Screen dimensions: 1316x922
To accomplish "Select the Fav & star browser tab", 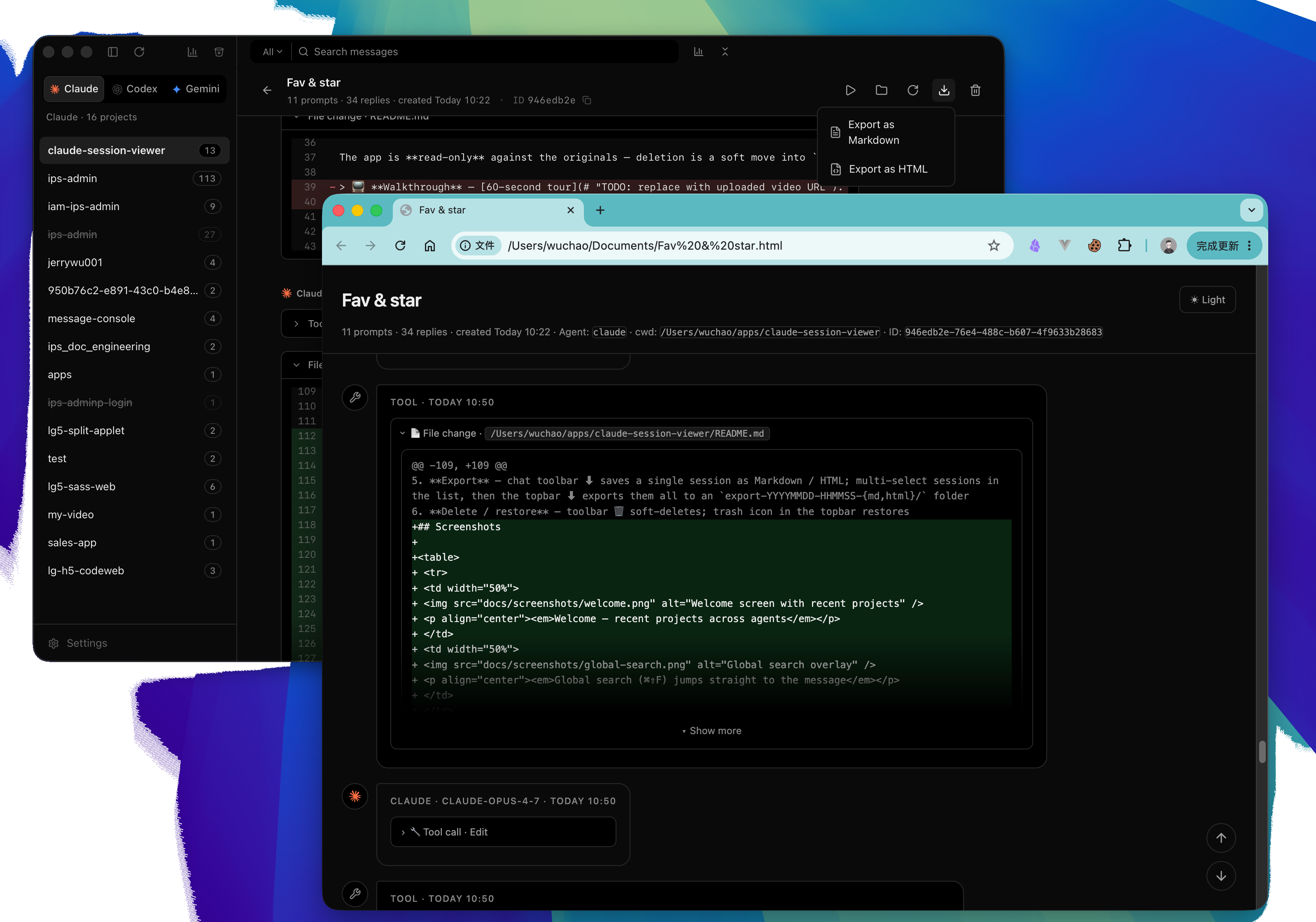I will [x=488, y=211].
